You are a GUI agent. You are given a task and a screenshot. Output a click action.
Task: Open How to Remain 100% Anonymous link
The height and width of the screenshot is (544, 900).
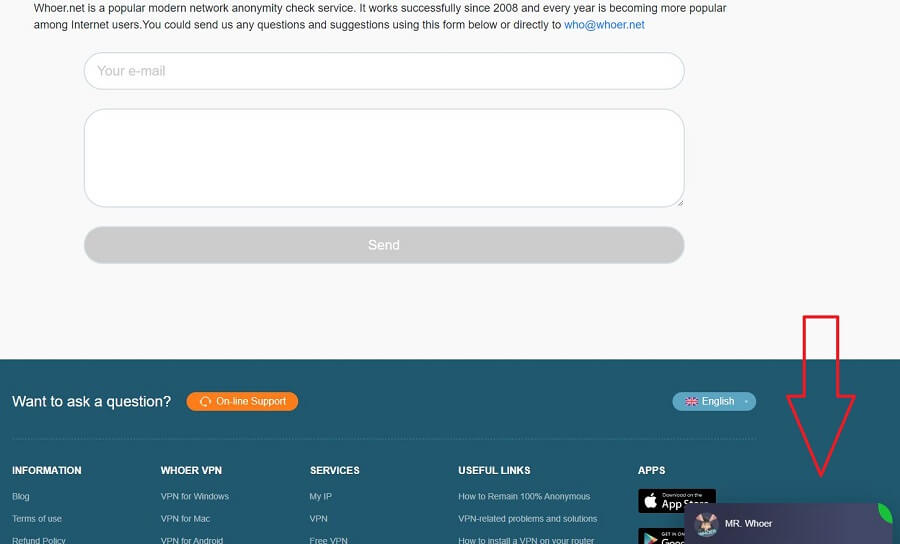click(524, 496)
